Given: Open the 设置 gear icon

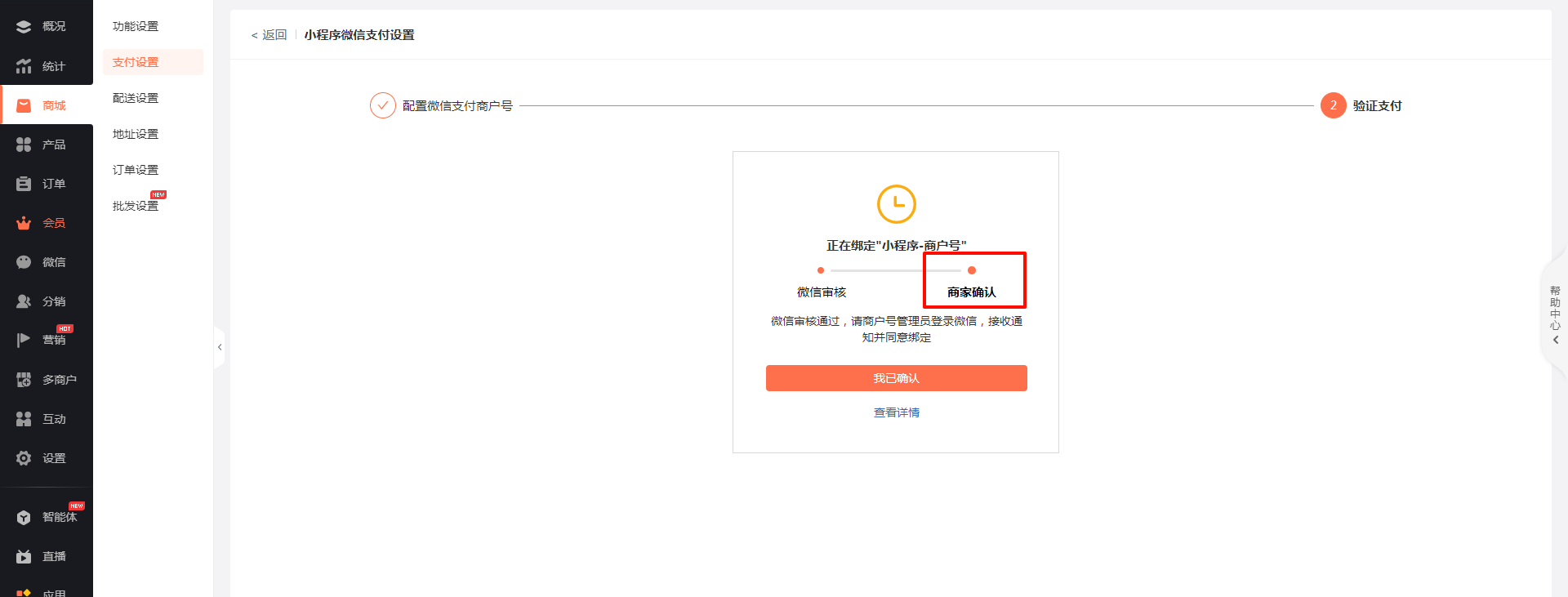Looking at the screenshot, I should click(x=24, y=458).
